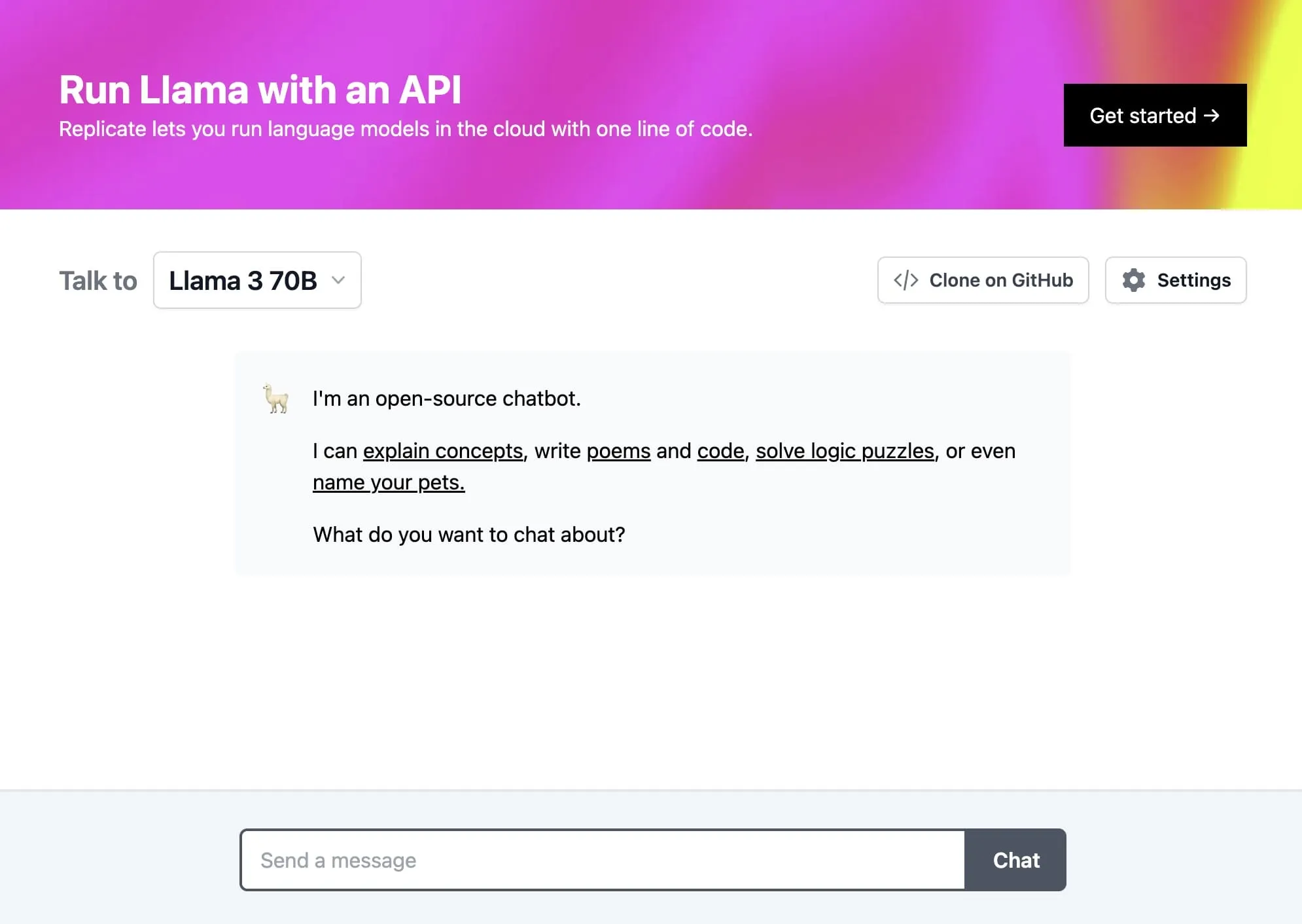Try the "solve logic puzzles" link
This screenshot has width=1302, height=924.
[x=845, y=451]
